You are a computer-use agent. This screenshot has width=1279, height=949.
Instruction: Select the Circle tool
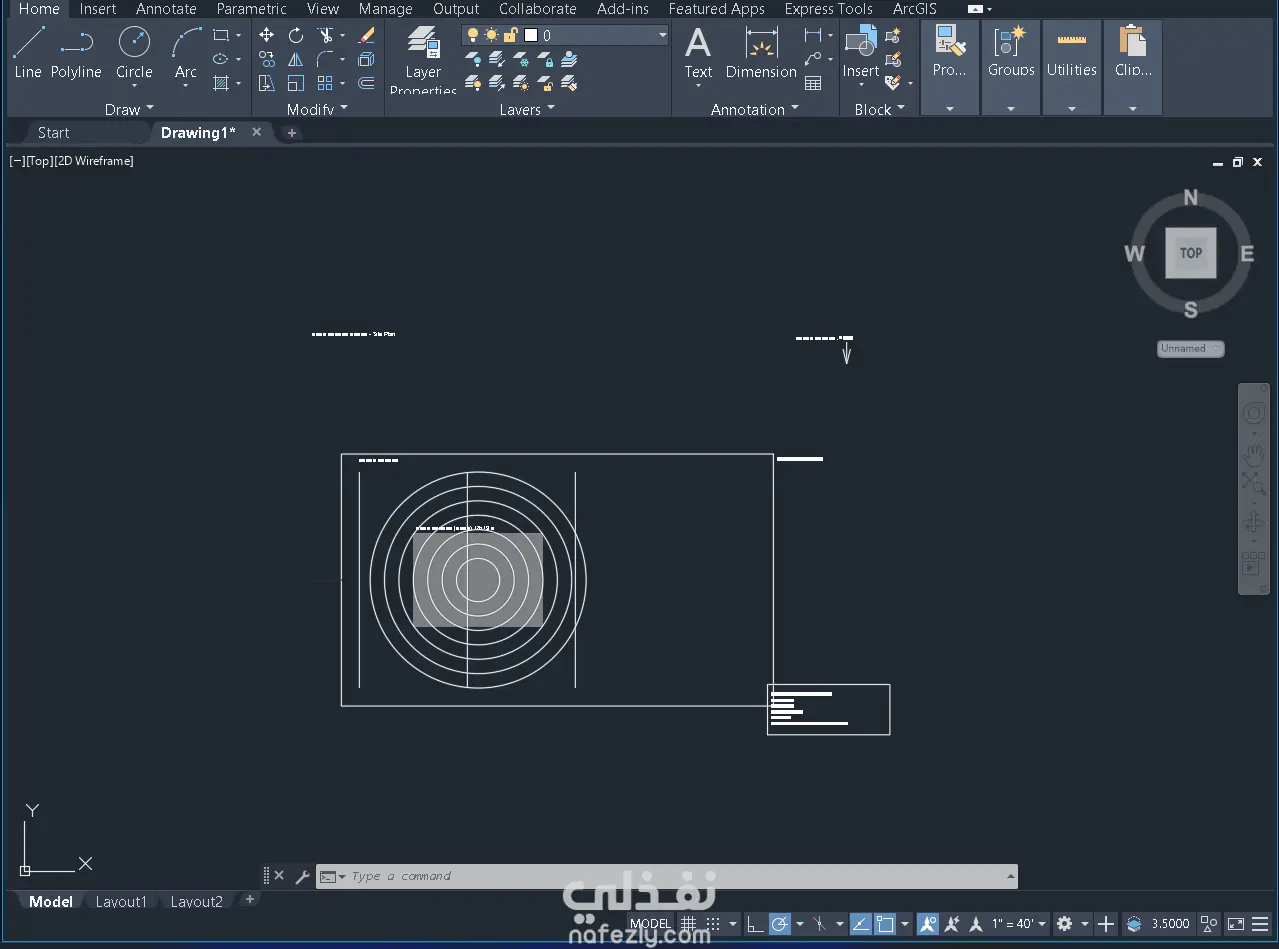[x=134, y=52]
